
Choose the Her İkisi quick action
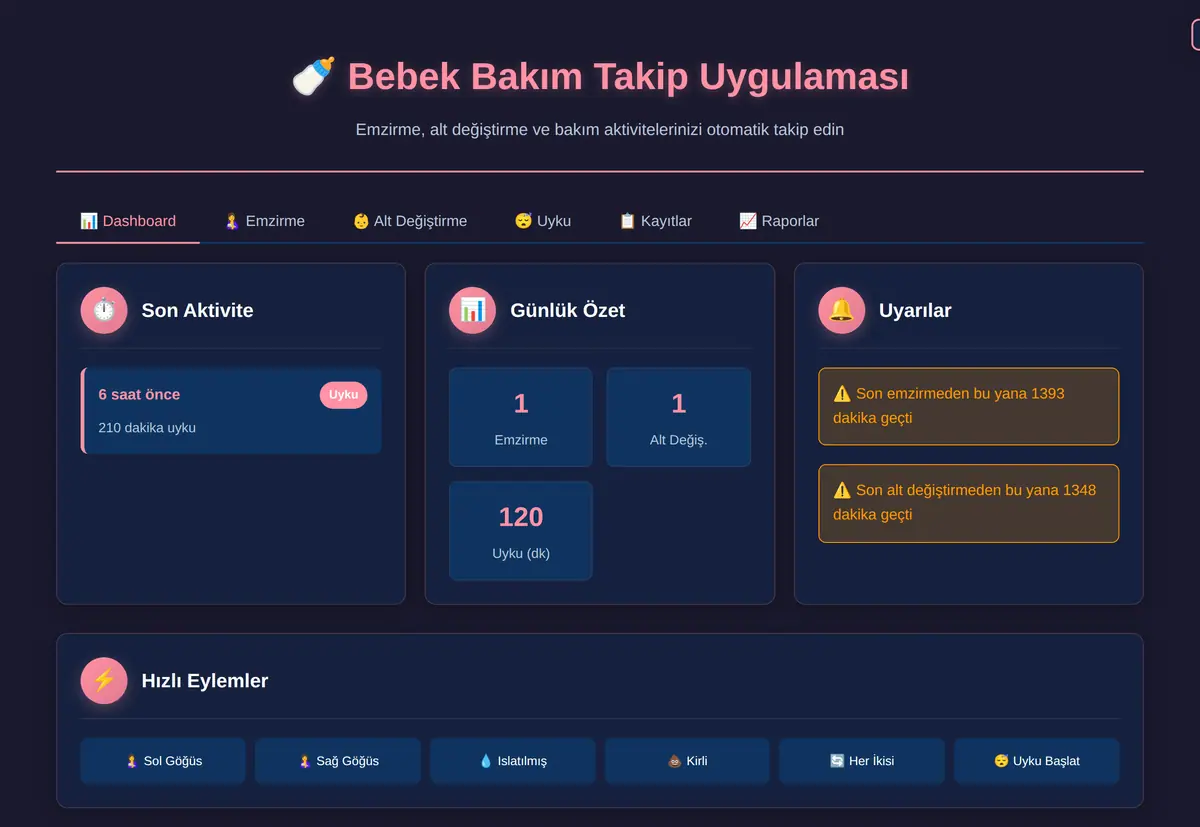pyautogui.click(x=862, y=761)
